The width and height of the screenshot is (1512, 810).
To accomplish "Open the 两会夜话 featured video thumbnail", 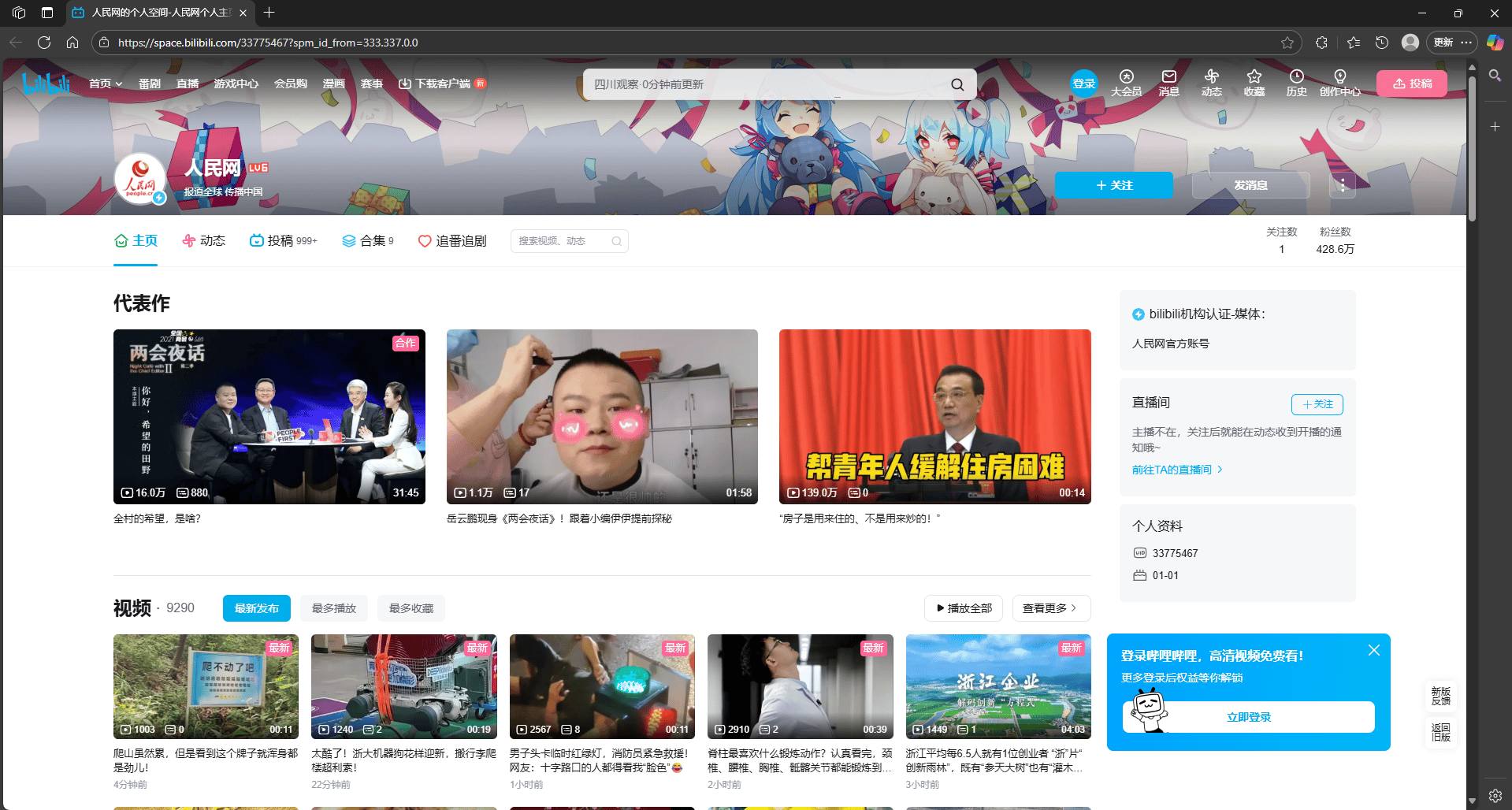I will coord(269,417).
